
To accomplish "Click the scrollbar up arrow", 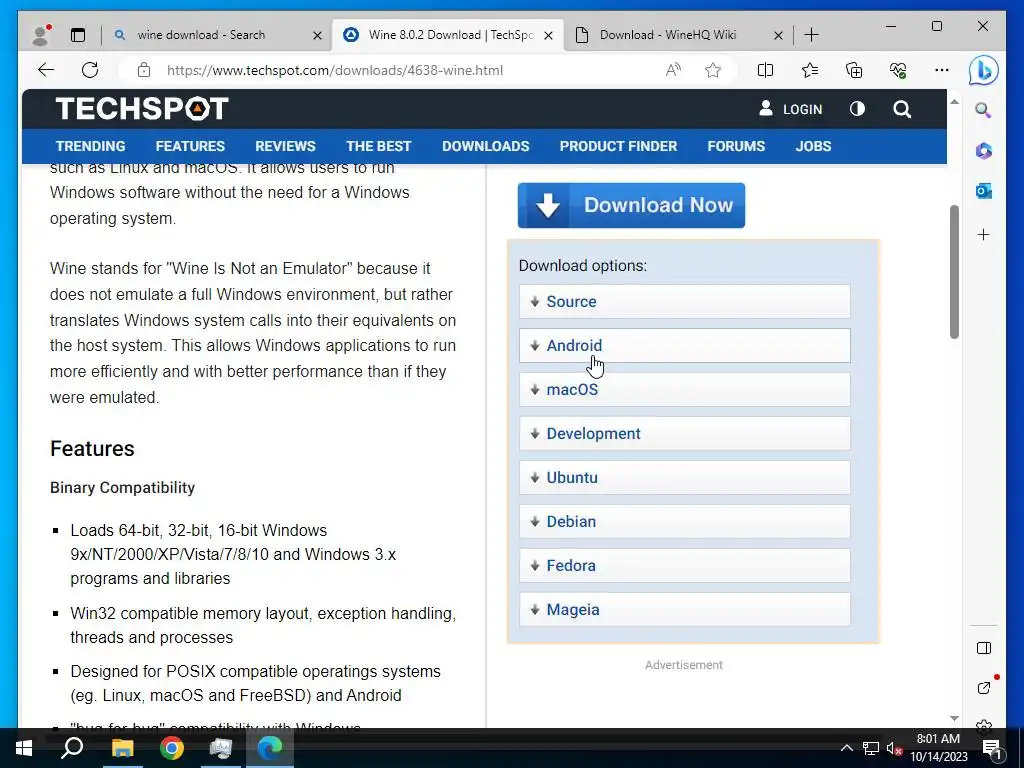I will tap(954, 102).
